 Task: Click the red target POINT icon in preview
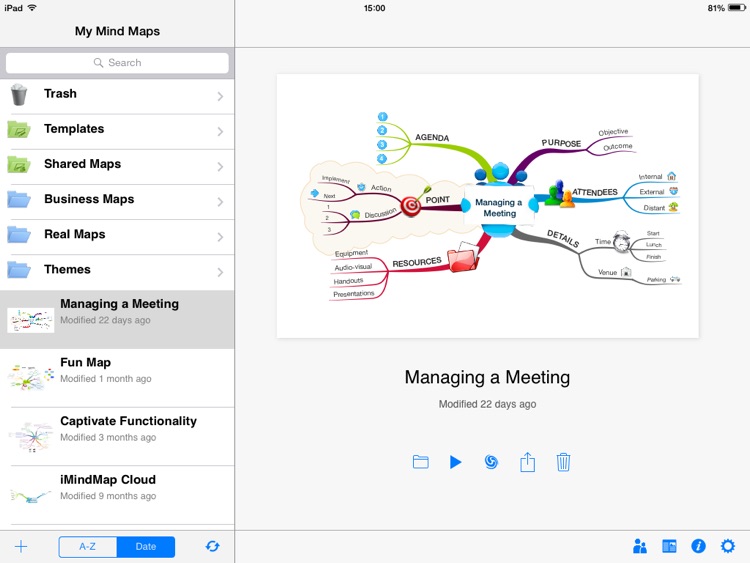point(411,206)
